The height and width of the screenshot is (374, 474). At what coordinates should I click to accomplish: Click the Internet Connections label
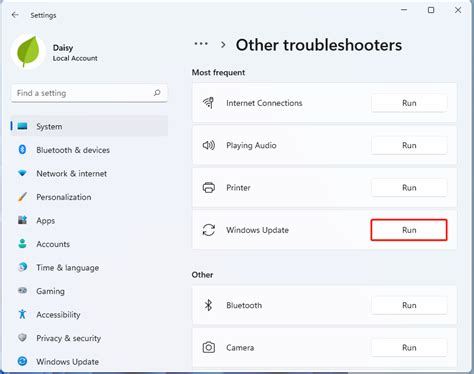click(x=264, y=103)
